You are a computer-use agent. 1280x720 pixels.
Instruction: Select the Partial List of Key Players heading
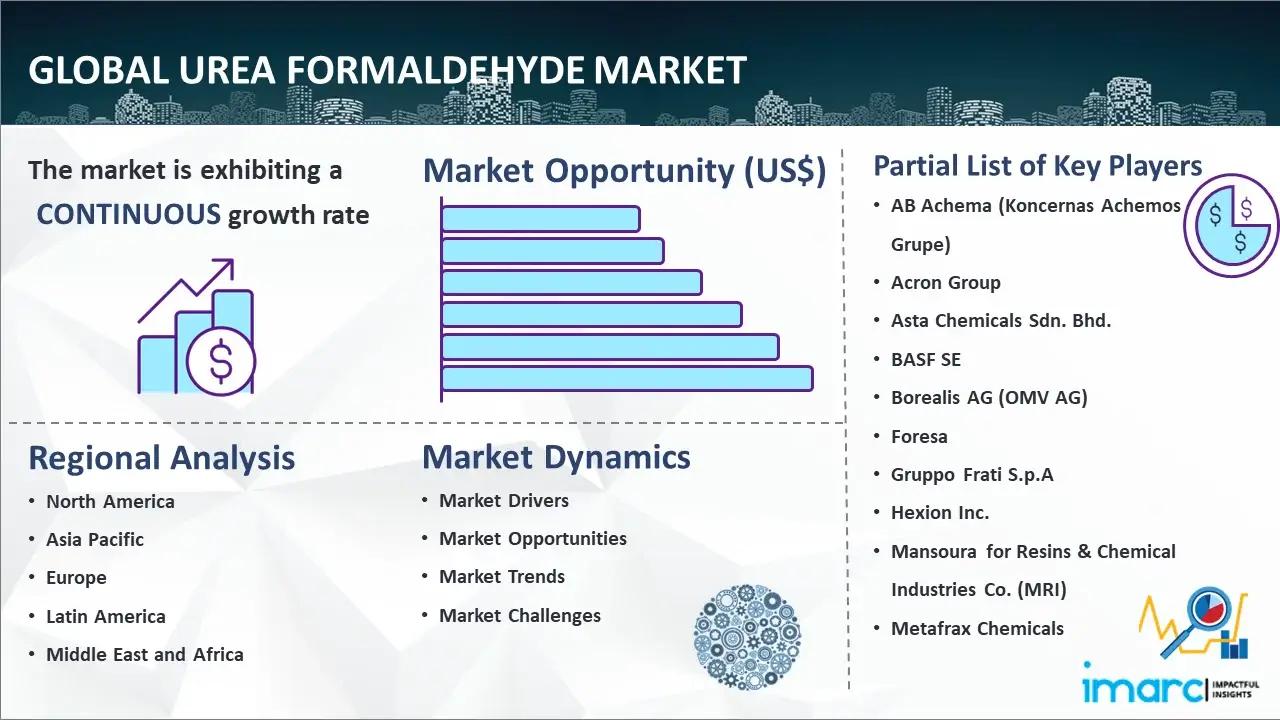(1038, 166)
